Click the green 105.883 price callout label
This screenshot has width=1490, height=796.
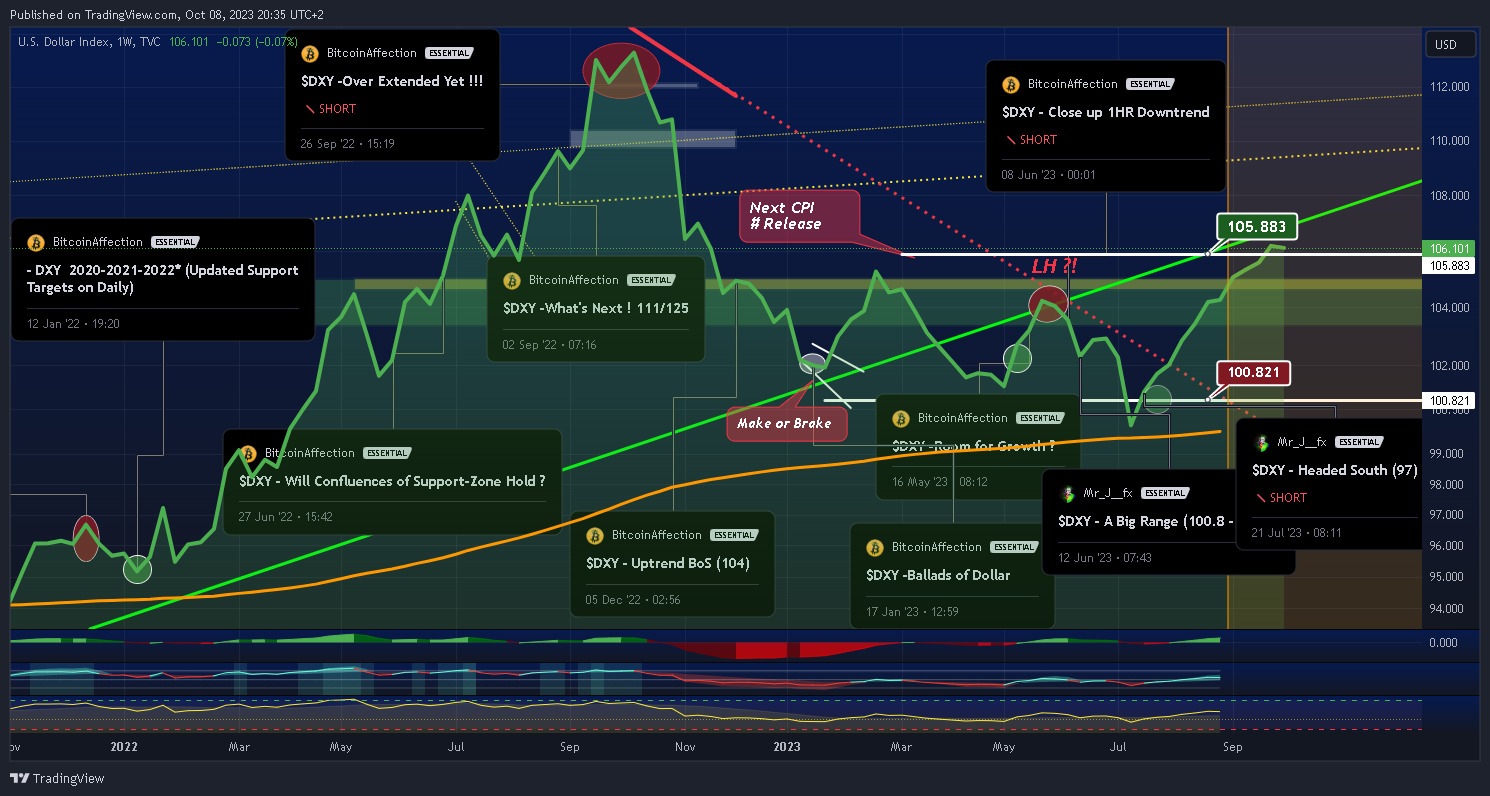[x=1257, y=227]
